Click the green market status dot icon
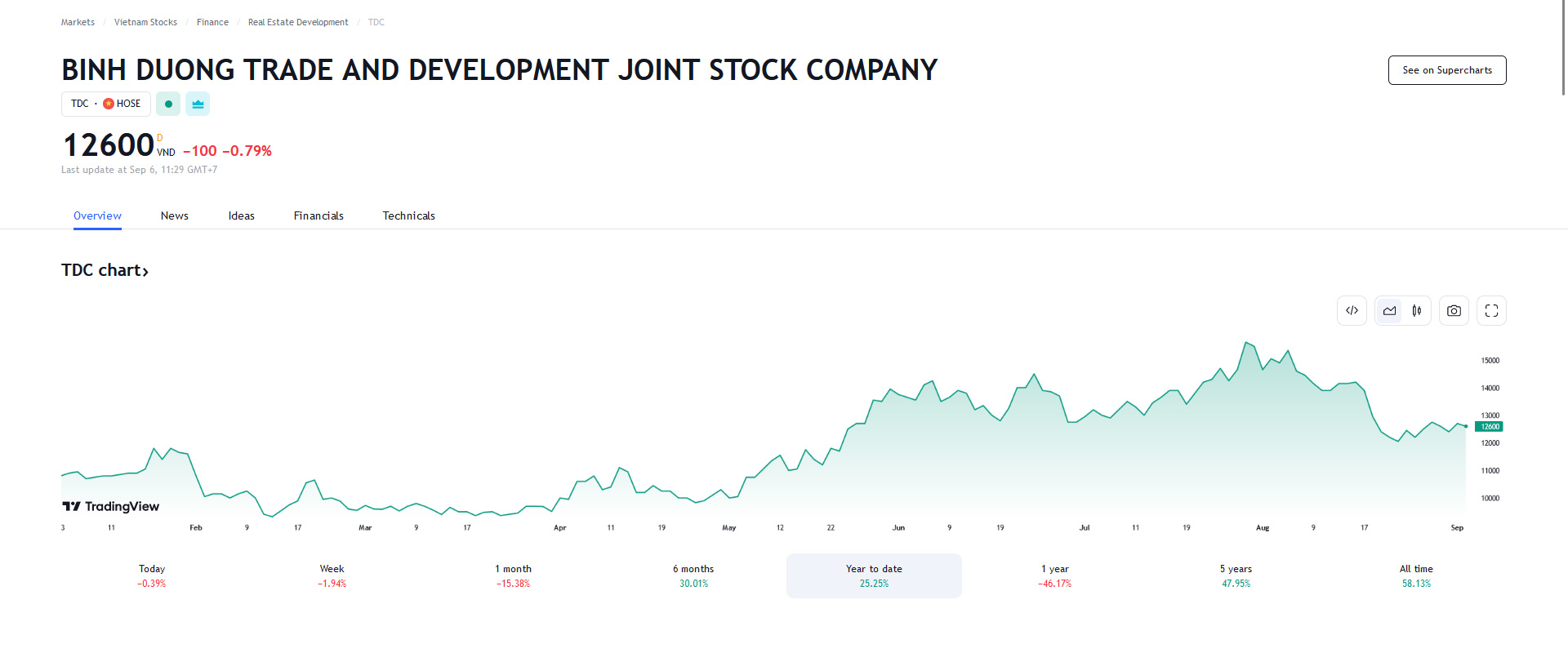 pos(168,104)
